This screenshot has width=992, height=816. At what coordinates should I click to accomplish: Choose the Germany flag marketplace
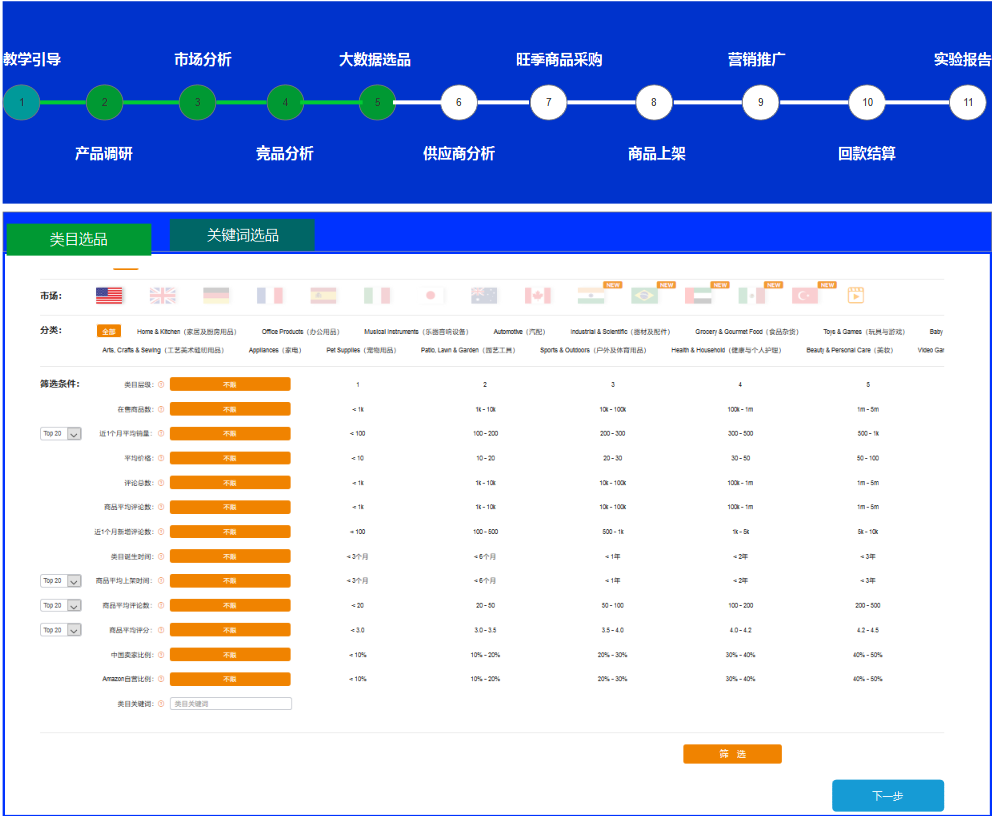pos(216,295)
